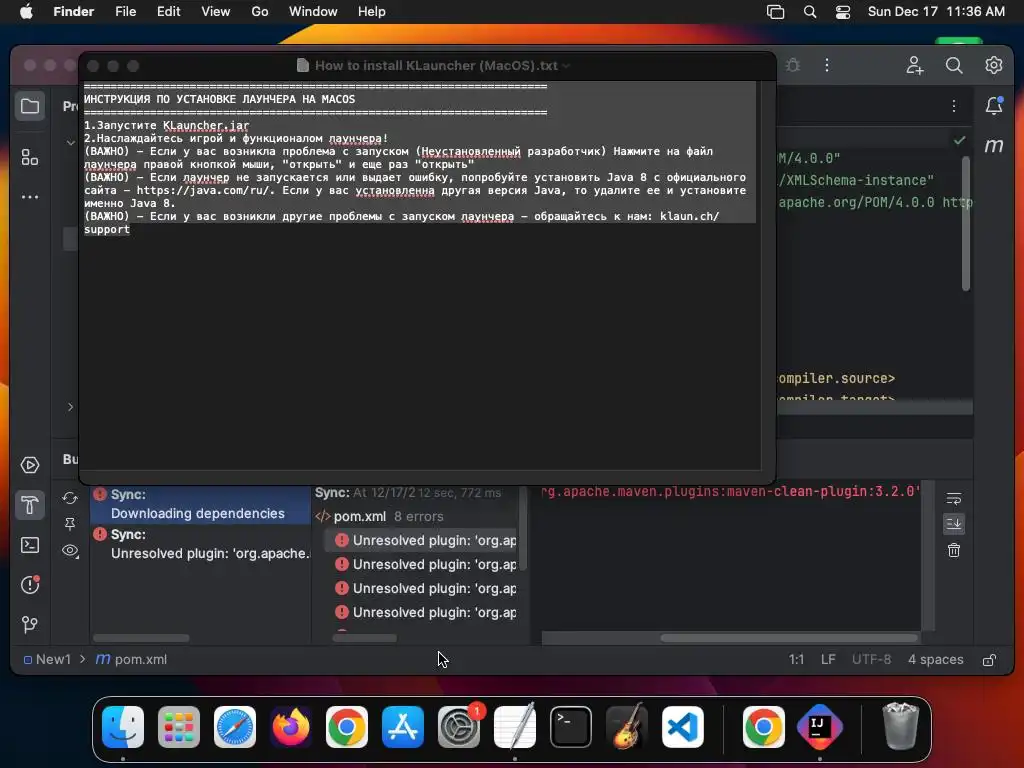Screen dimensions: 1024x768
Task: Open the Window menu
Action: tap(313, 12)
